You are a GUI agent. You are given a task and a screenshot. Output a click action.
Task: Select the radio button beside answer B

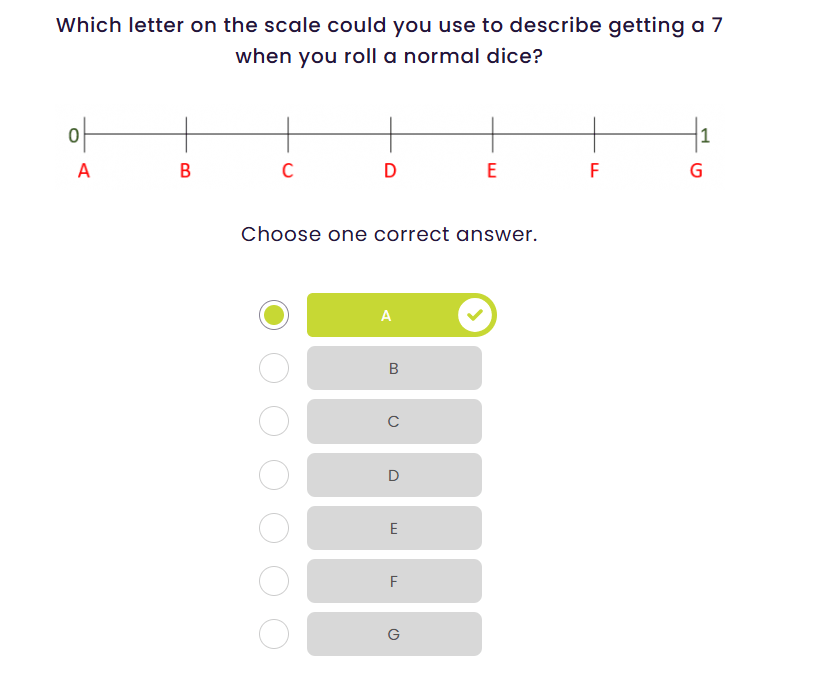point(274,368)
